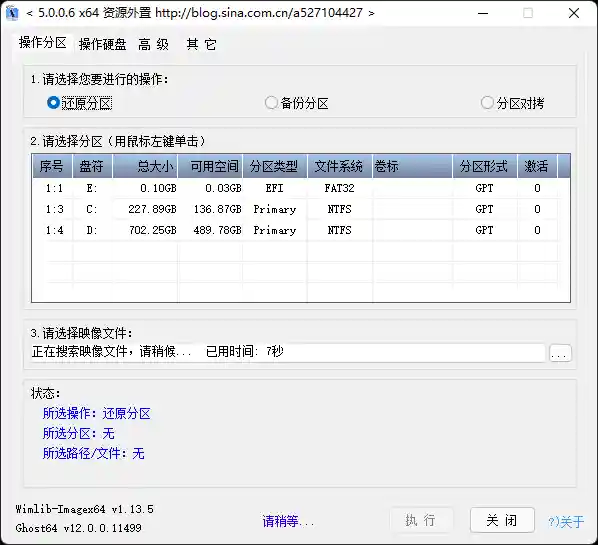Image resolution: width=598 pixels, height=545 pixels.
Task: Click the 总大小 column header
Action: click(x=145, y=166)
